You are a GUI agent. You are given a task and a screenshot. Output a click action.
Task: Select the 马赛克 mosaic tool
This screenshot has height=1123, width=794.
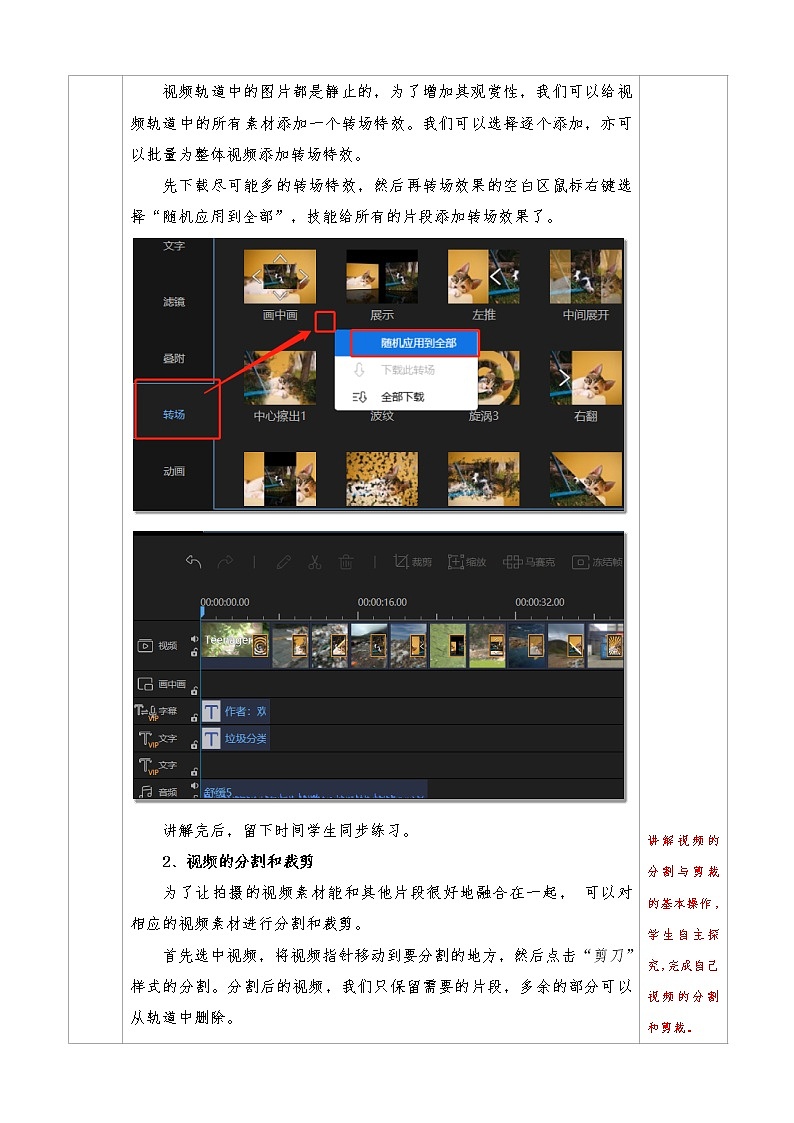(528, 562)
